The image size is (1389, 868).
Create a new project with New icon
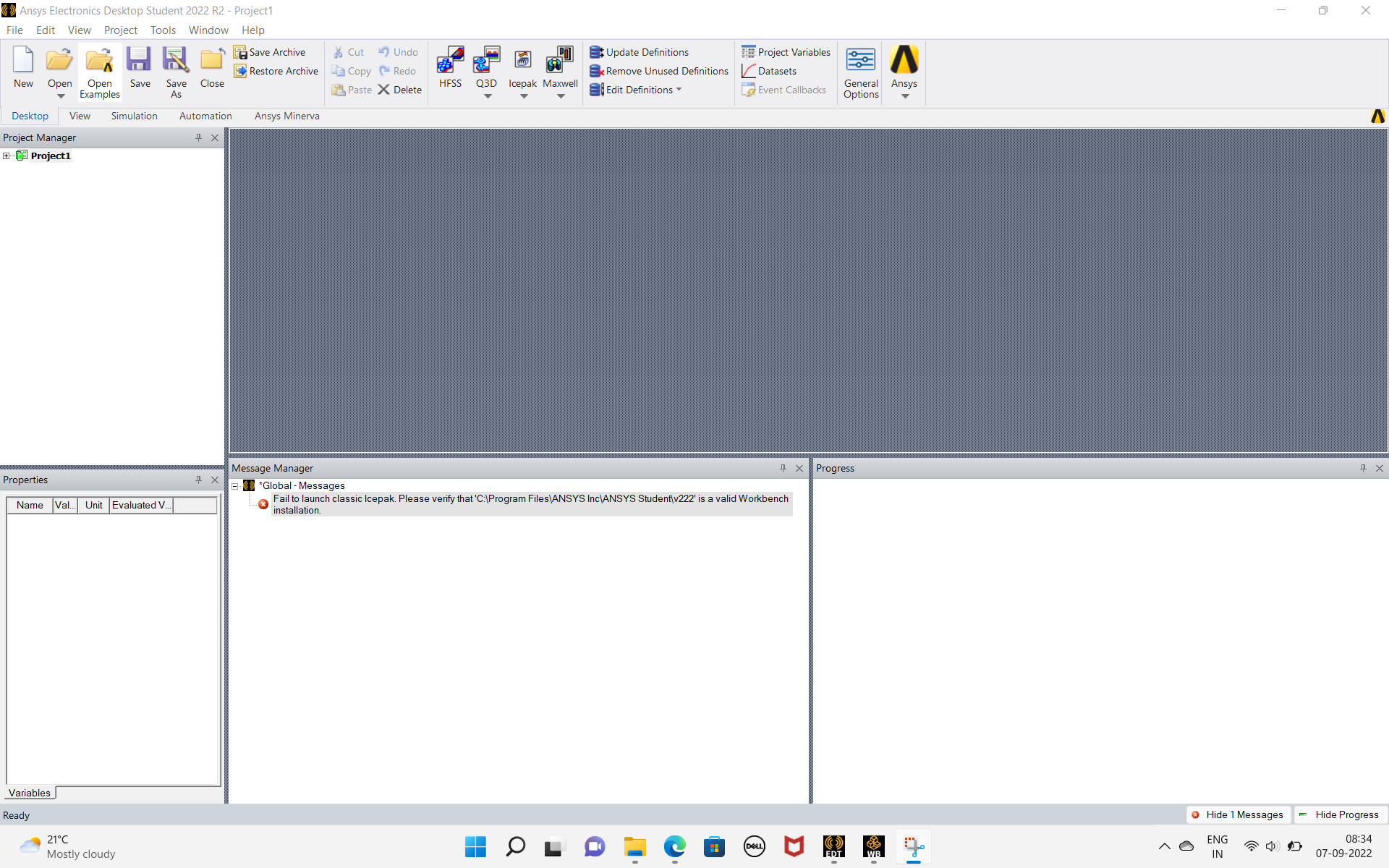click(23, 67)
